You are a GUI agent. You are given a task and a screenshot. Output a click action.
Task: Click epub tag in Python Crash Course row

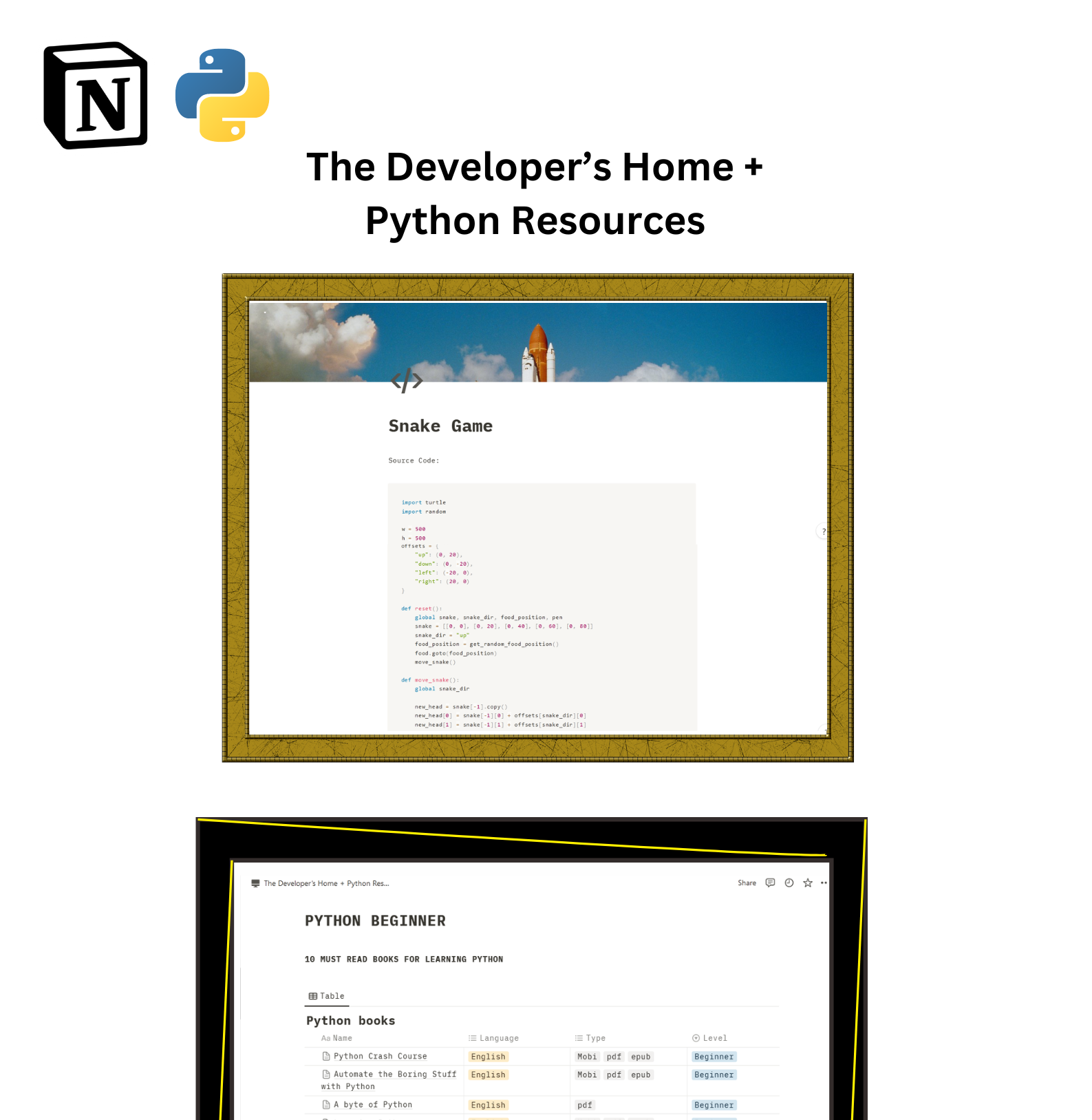(641, 1057)
